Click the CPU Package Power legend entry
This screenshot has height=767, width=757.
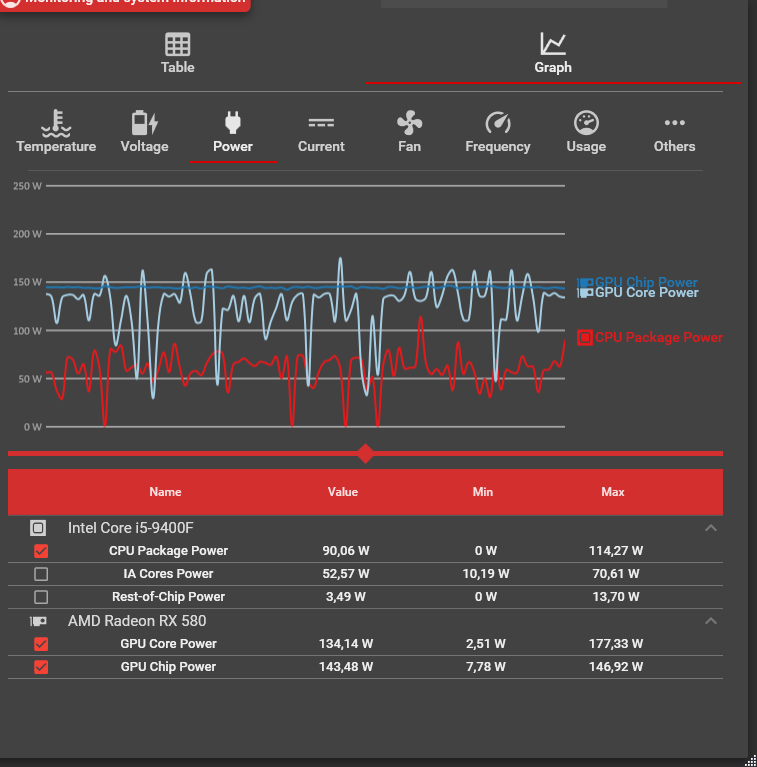point(650,338)
